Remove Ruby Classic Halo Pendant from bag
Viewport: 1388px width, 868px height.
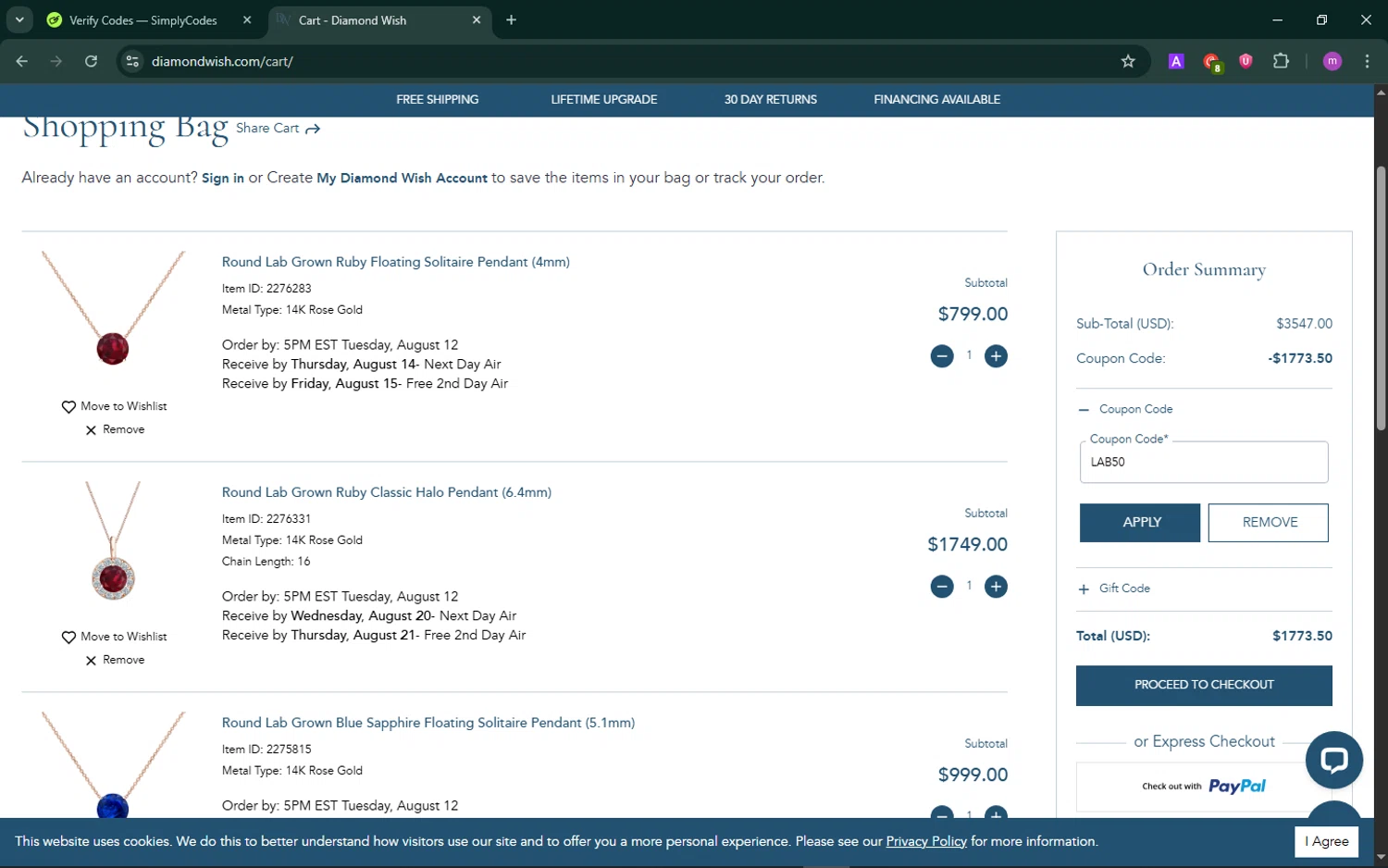pyautogui.click(x=115, y=660)
